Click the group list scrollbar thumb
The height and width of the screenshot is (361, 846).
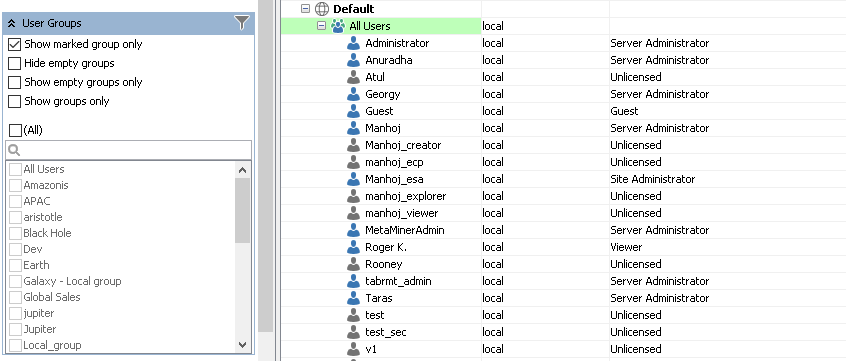point(242,210)
